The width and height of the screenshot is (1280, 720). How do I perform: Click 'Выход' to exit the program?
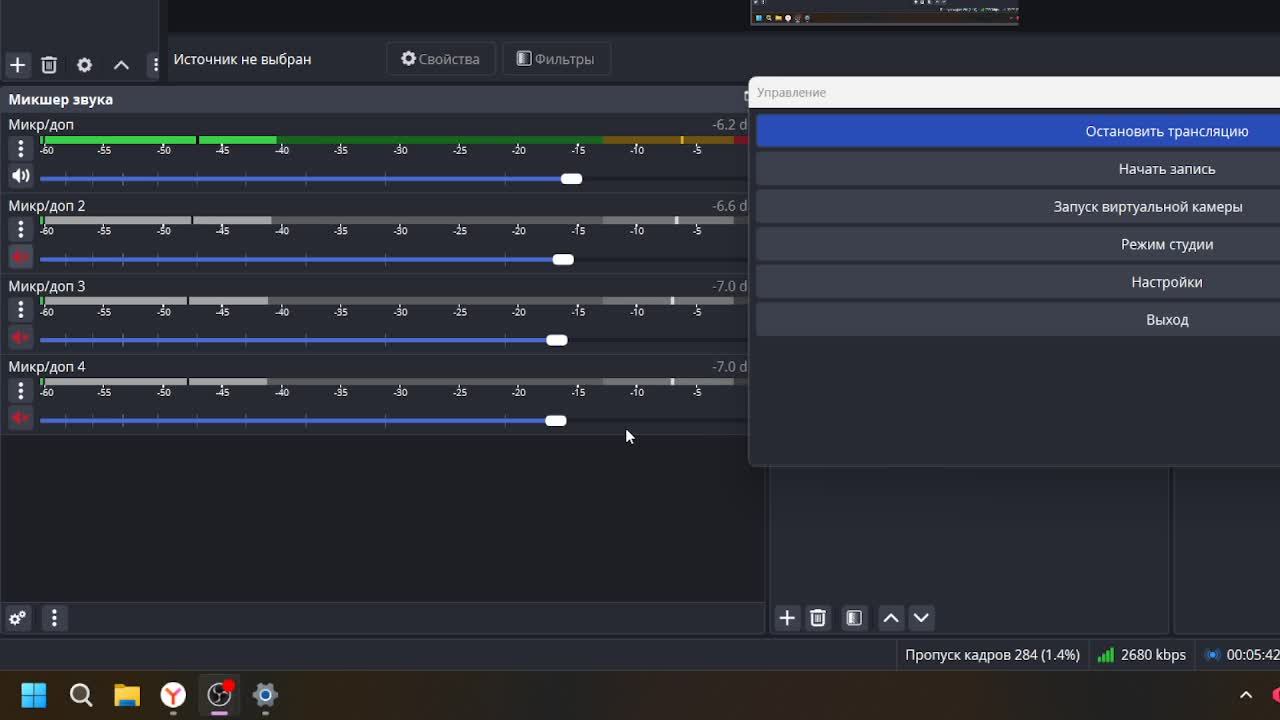1018,320
